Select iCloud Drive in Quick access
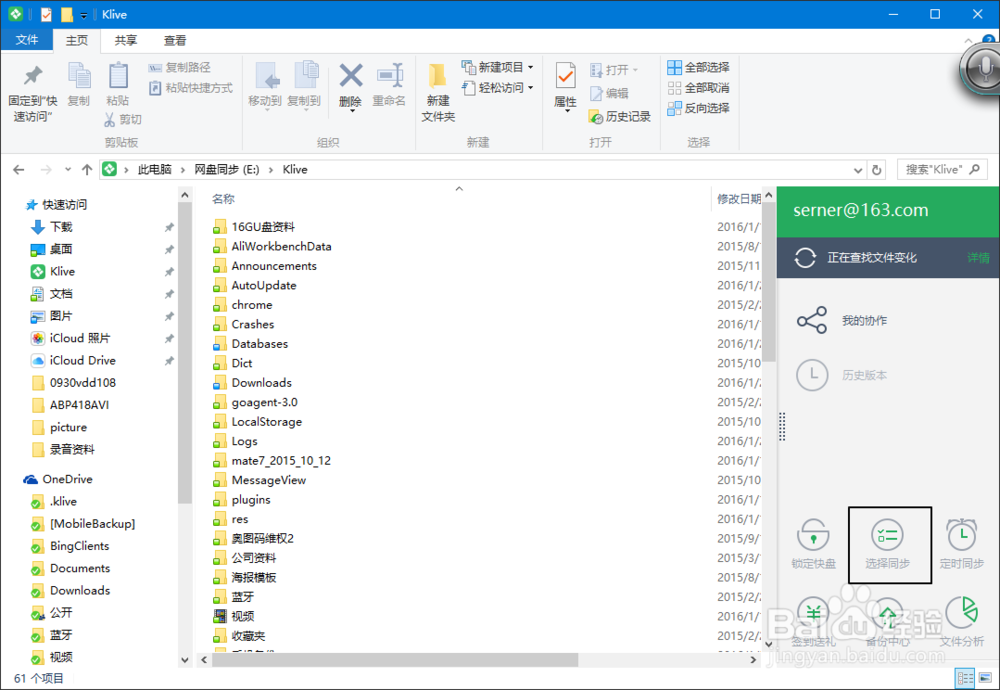This screenshot has height=690, width=1000. point(83,361)
